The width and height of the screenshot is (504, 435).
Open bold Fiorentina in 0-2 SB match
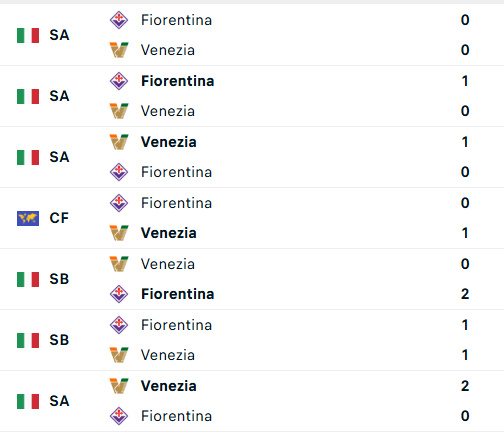pos(177,294)
